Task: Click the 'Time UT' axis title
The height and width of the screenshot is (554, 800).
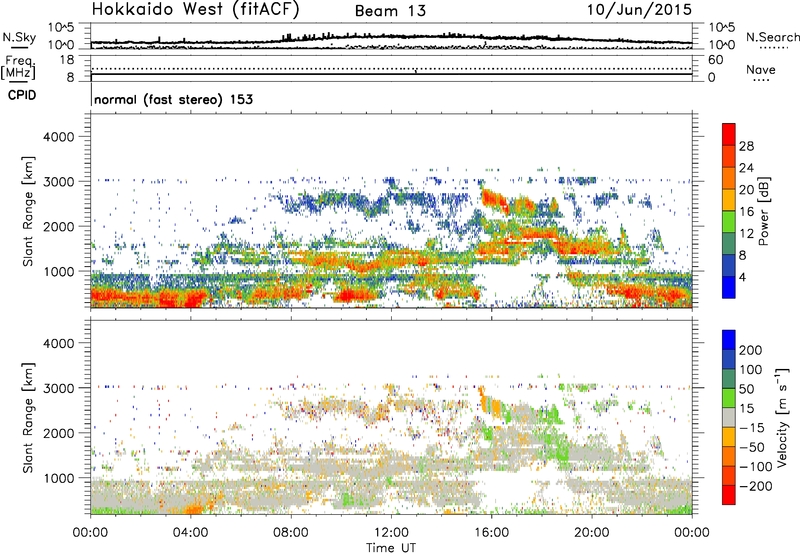Action: coord(391,548)
